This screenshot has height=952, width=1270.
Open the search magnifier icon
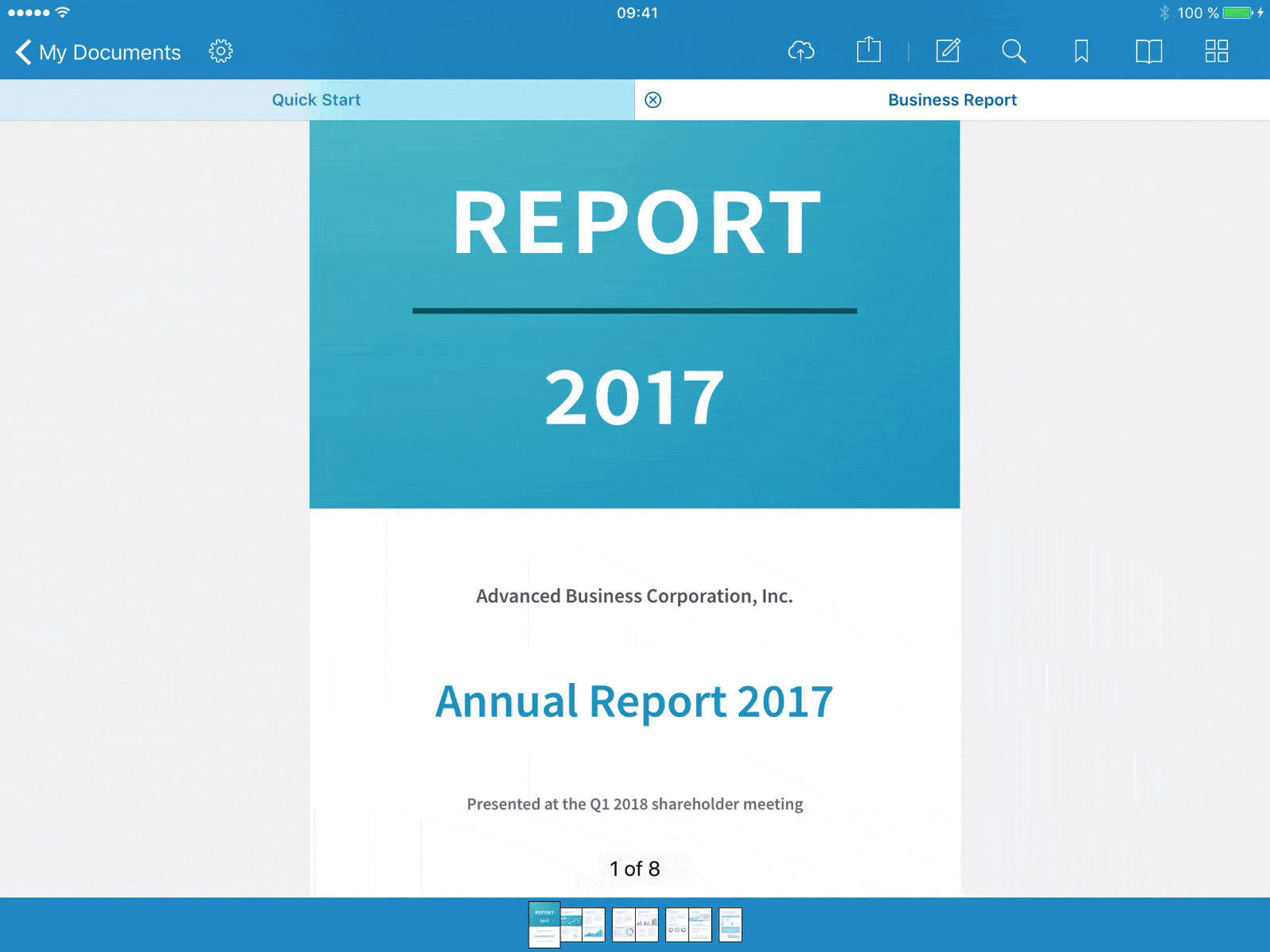coord(1014,52)
